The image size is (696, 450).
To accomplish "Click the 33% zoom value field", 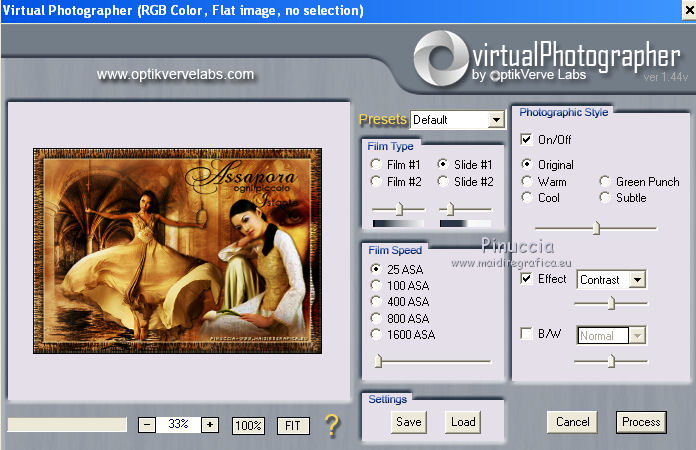I will [x=178, y=424].
